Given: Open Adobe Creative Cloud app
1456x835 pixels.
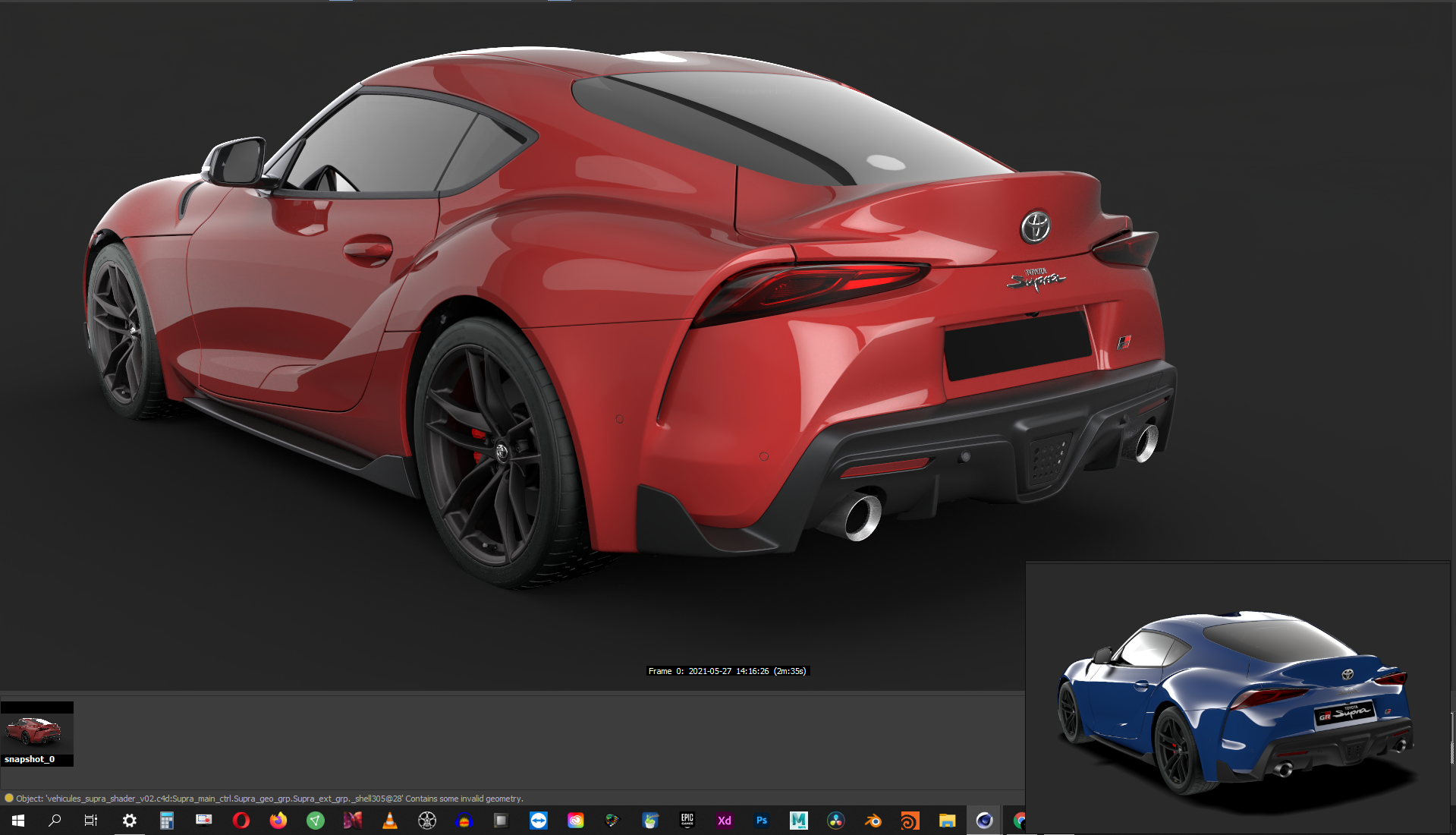Looking at the screenshot, I should point(576,821).
